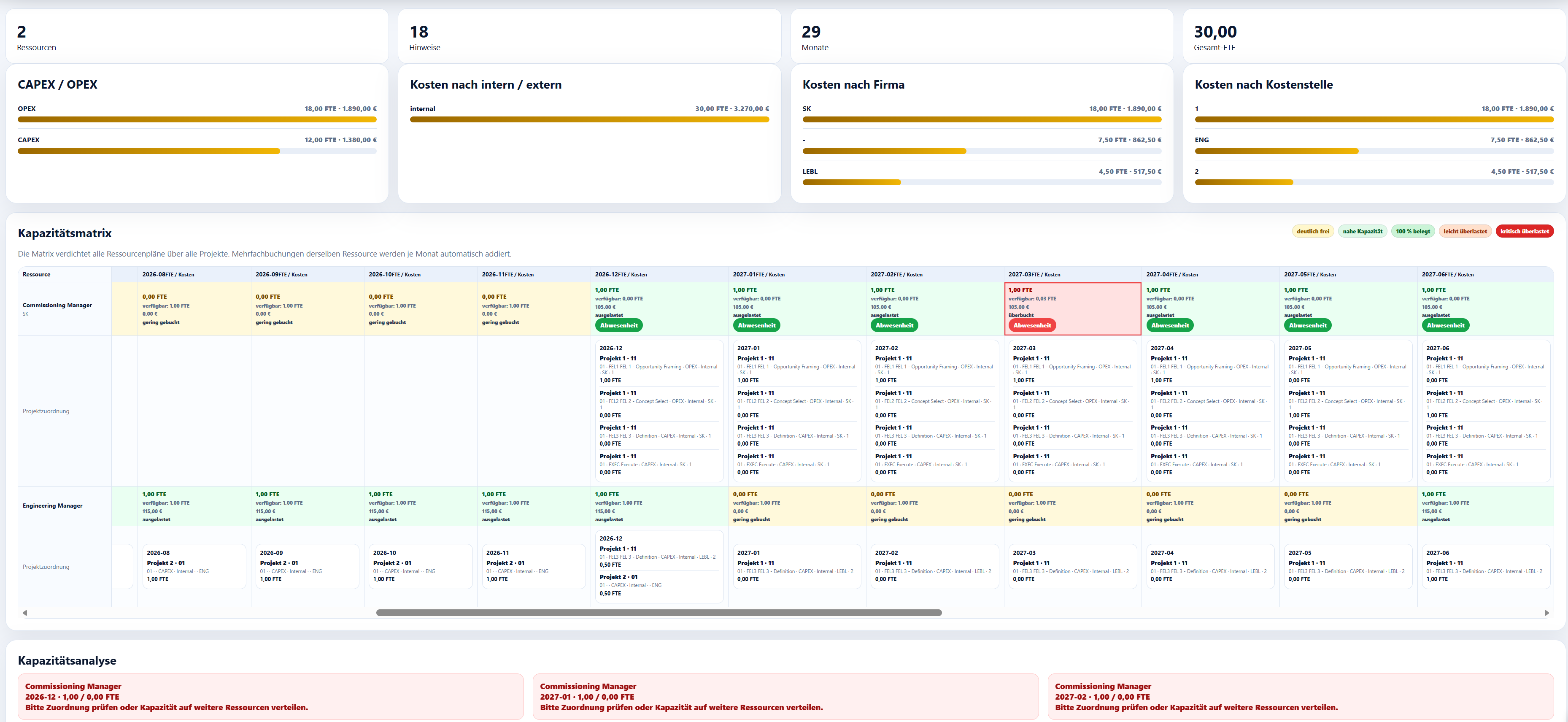This screenshot has height=722, width=1568.
Task: Select the '100 % belegt' legend badge
Action: [x=1413, y=231]
